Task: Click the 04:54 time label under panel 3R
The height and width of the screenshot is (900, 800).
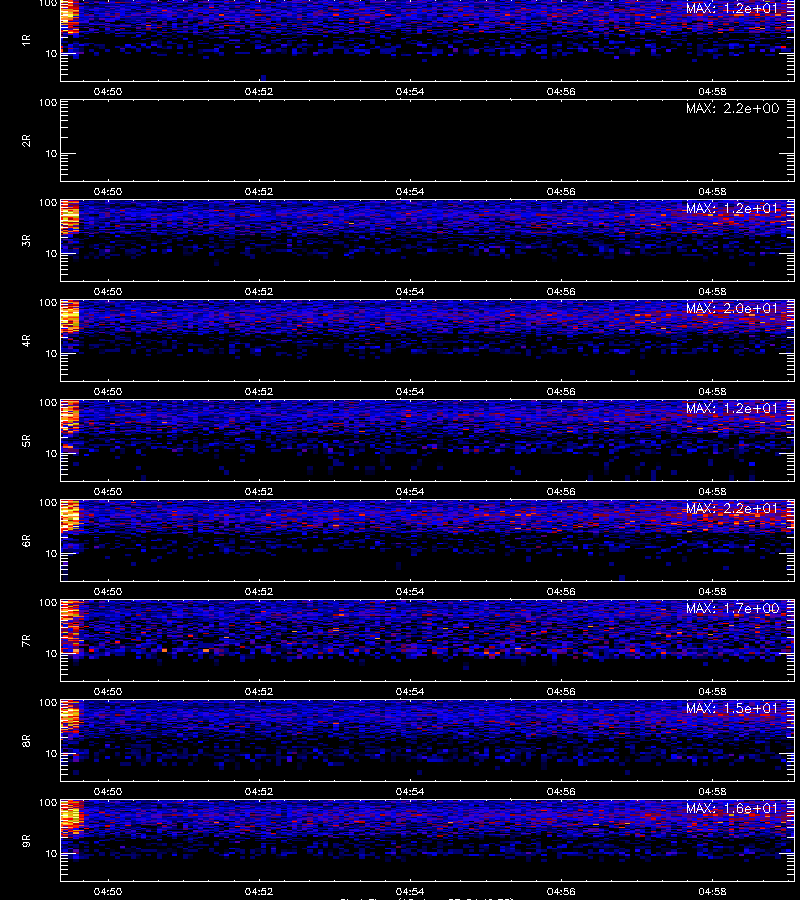Action: [410, 292]
